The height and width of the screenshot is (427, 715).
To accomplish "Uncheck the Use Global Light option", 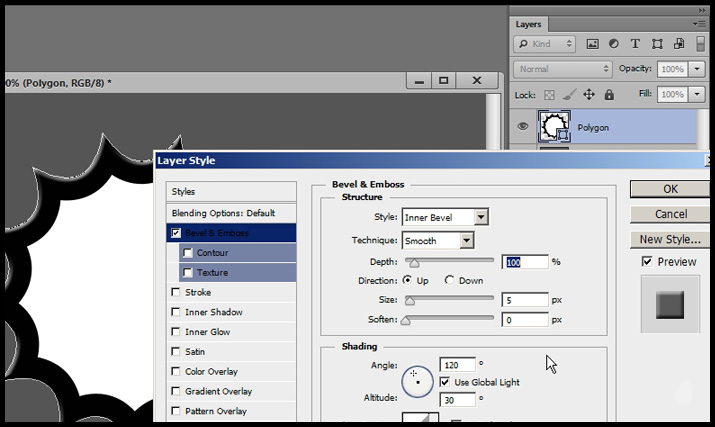I will point(445,382).
